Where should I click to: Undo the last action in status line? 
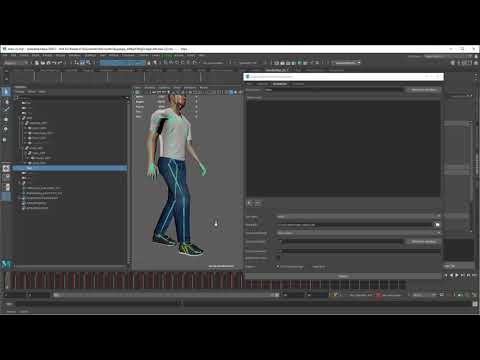[x=54, y=63]
